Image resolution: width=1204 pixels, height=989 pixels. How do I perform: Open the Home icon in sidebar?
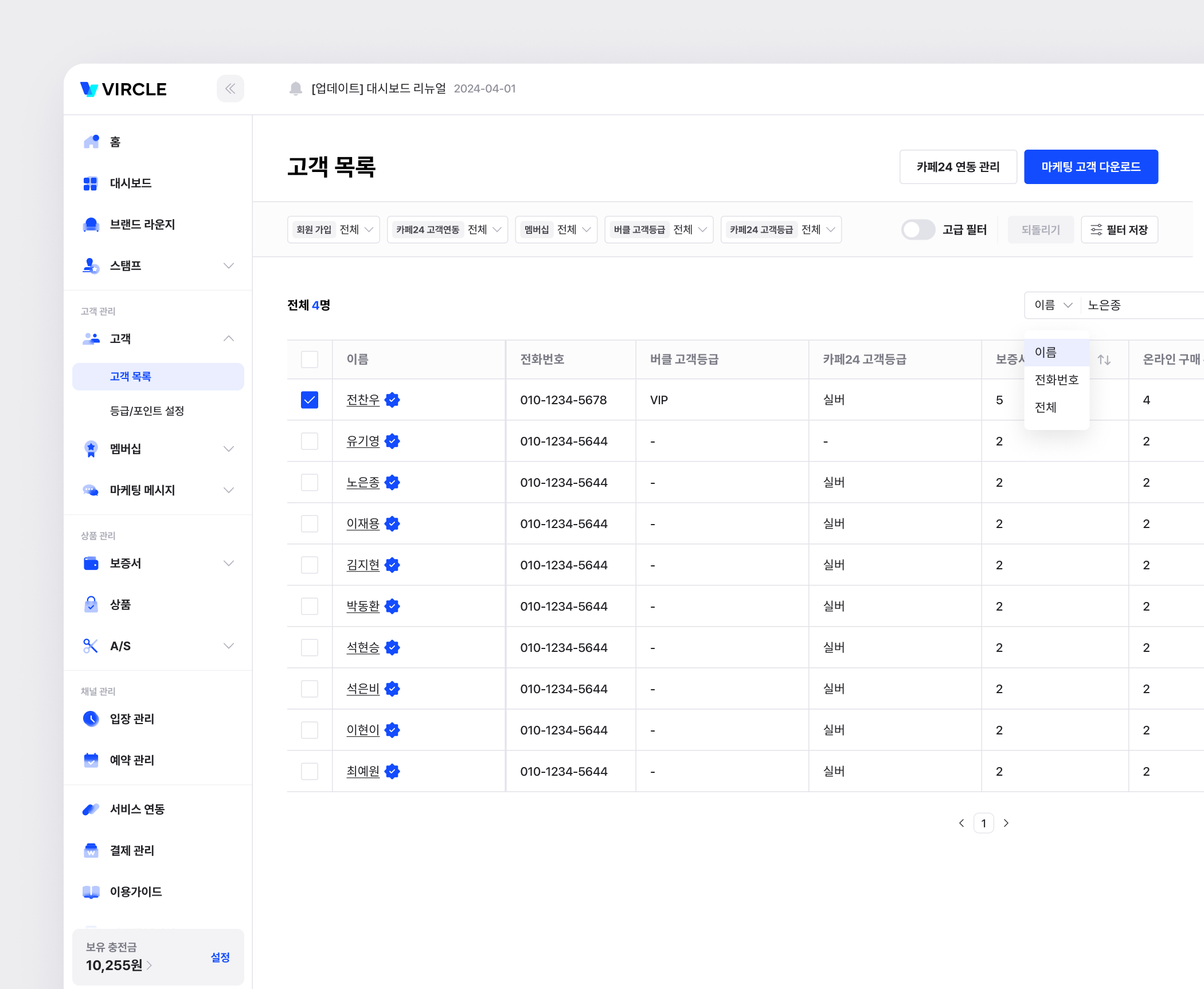[91, 142]
